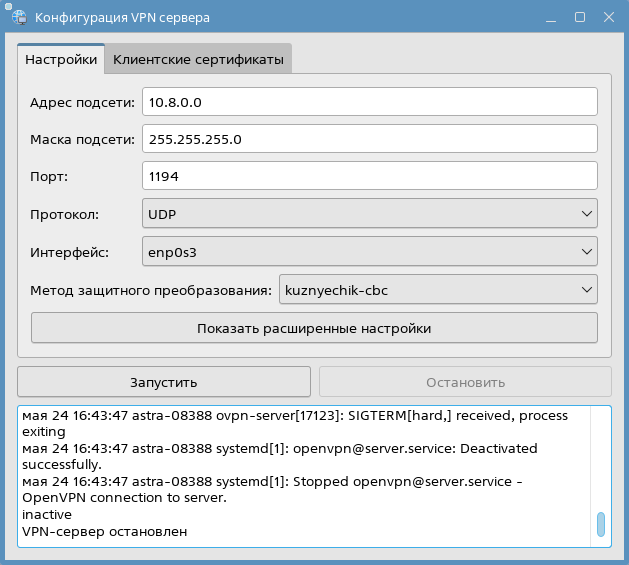Click the Адрес подсети field with 10.8.0.0
This screenshot has width=629, height=565.
click(x=369, y=102)
